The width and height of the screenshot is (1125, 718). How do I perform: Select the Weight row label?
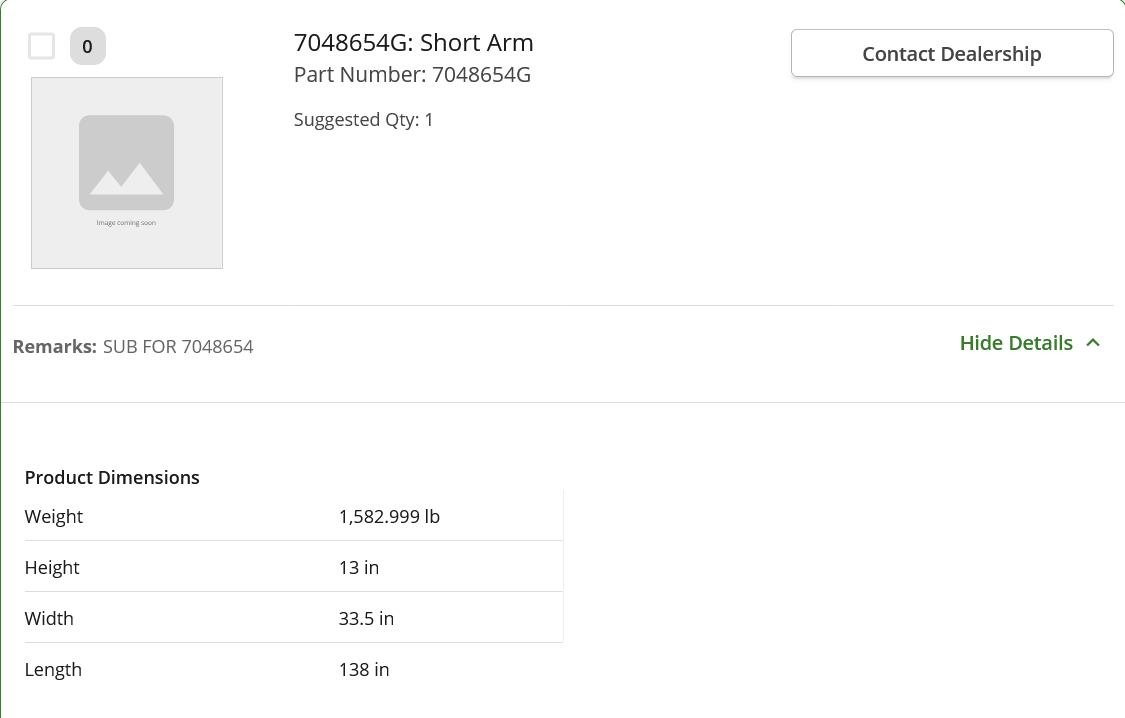(54, 517)
